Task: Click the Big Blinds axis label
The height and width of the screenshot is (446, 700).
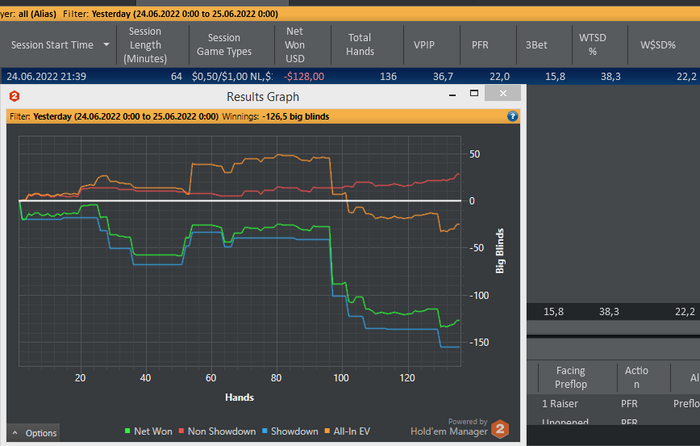Action: coord(500,251)
